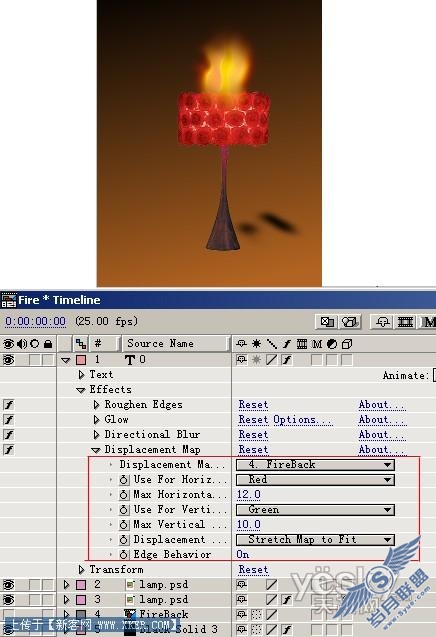436x637 pixels.
Task: Open the Displacement Map layer dropdown (FireBack)
Action: 315,465
